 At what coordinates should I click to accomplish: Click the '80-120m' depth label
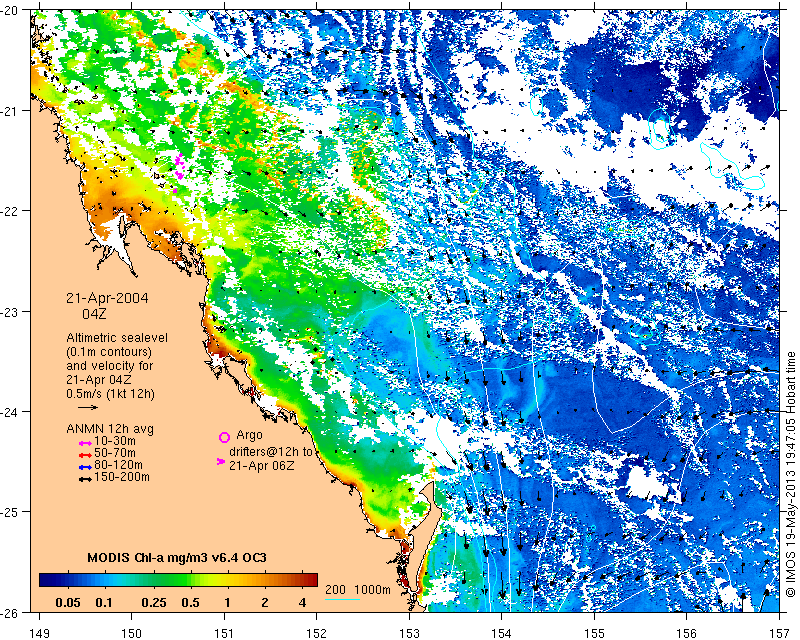point(118,465)
